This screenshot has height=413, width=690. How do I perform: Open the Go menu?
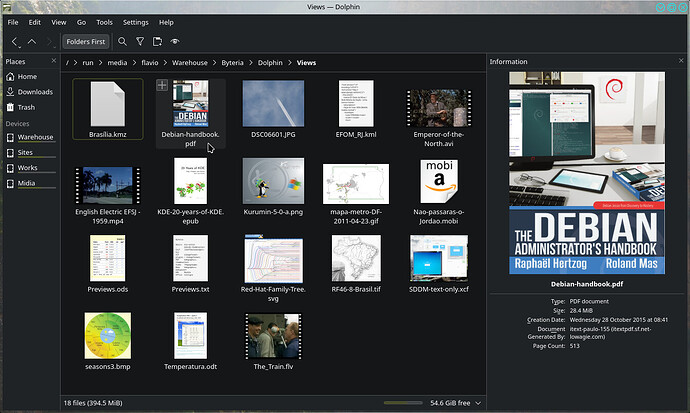(81, 22)
